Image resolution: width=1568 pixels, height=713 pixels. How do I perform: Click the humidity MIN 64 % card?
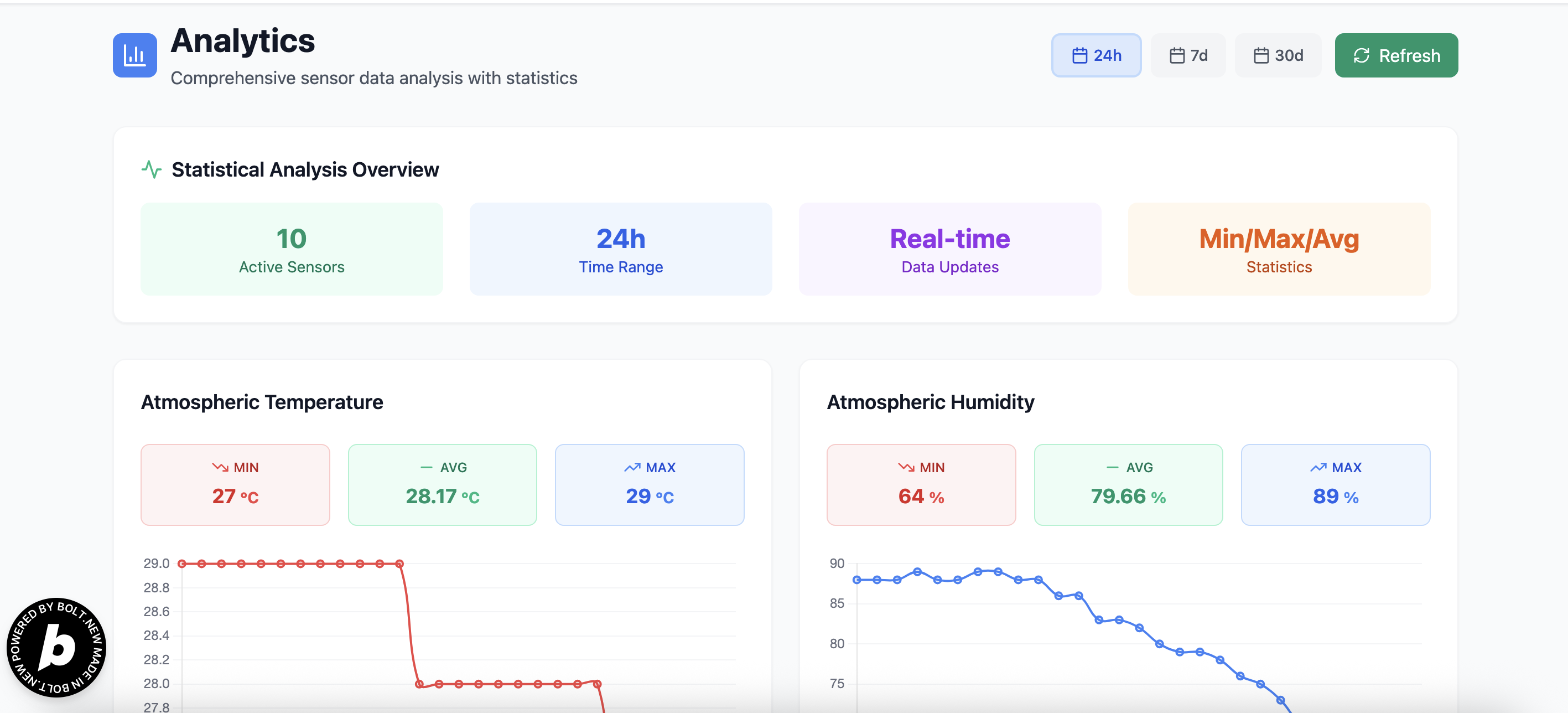(x=921, y=485)
